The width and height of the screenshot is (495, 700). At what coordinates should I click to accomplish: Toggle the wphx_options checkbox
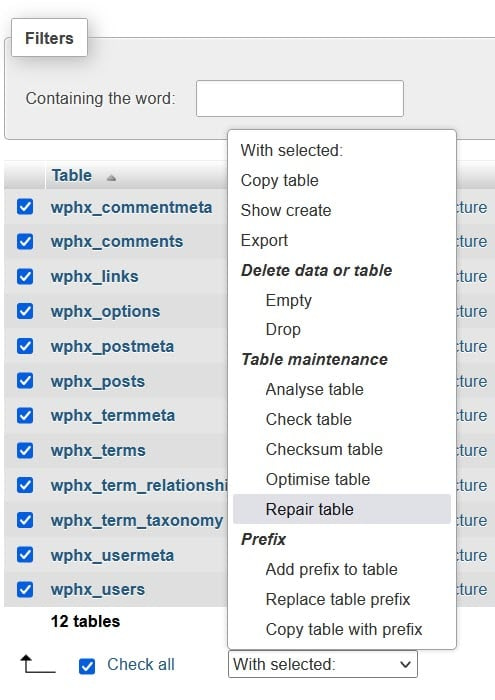[25, 311]
